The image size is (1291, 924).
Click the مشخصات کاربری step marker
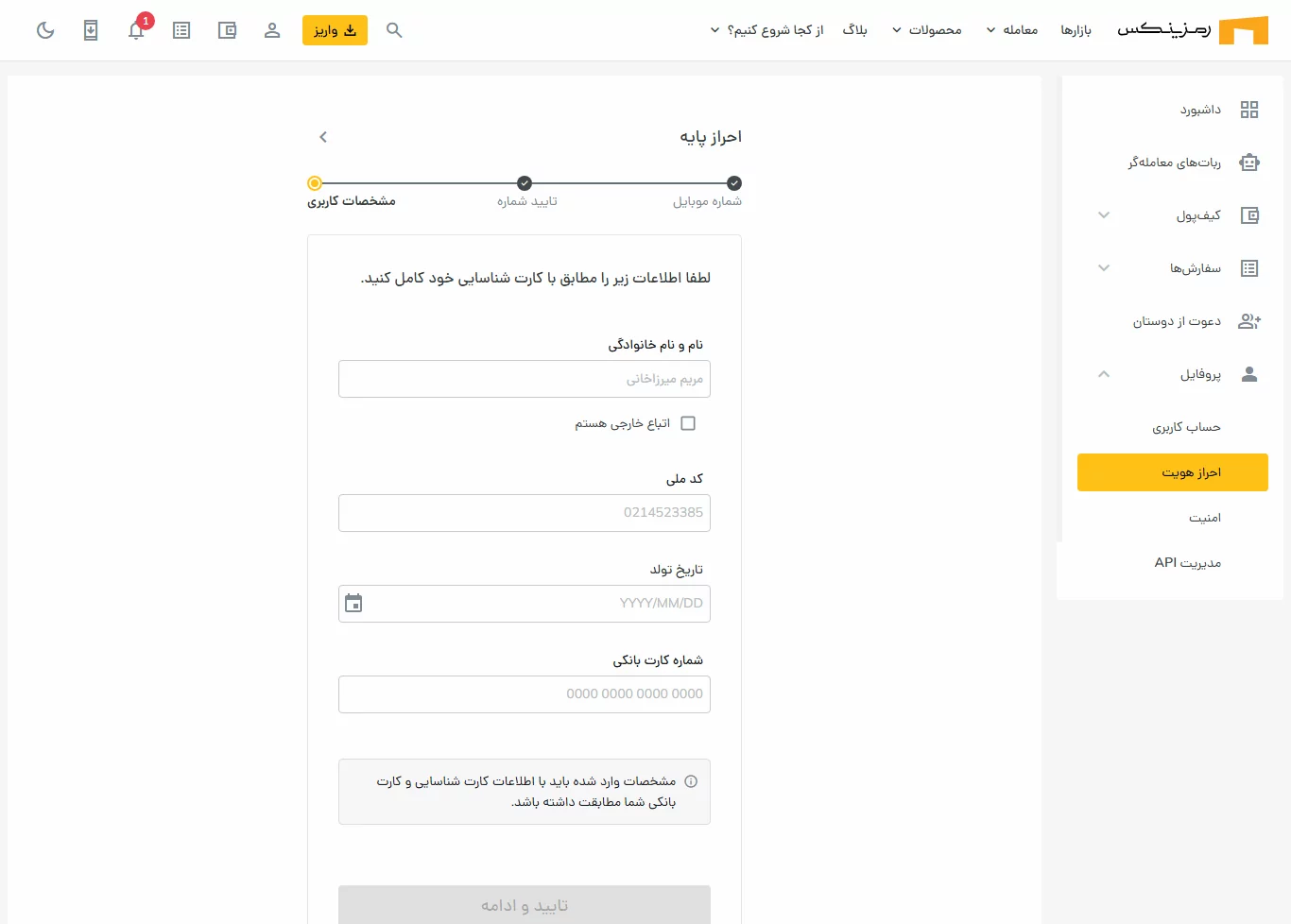tap(315, 183)
